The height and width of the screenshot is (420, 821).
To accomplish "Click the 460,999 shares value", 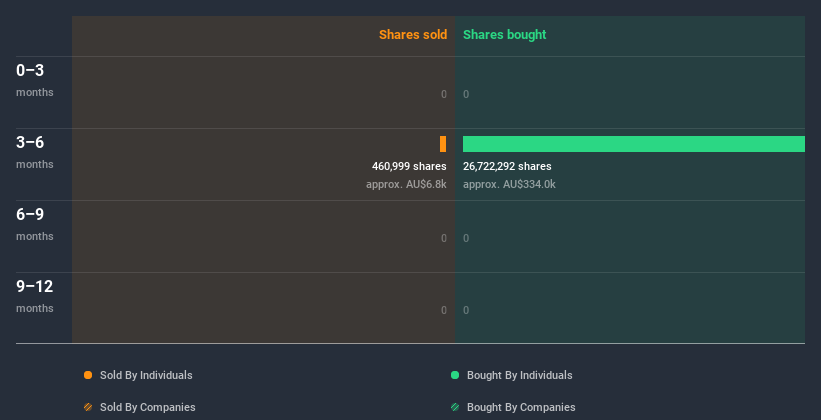I will (409, 167).
